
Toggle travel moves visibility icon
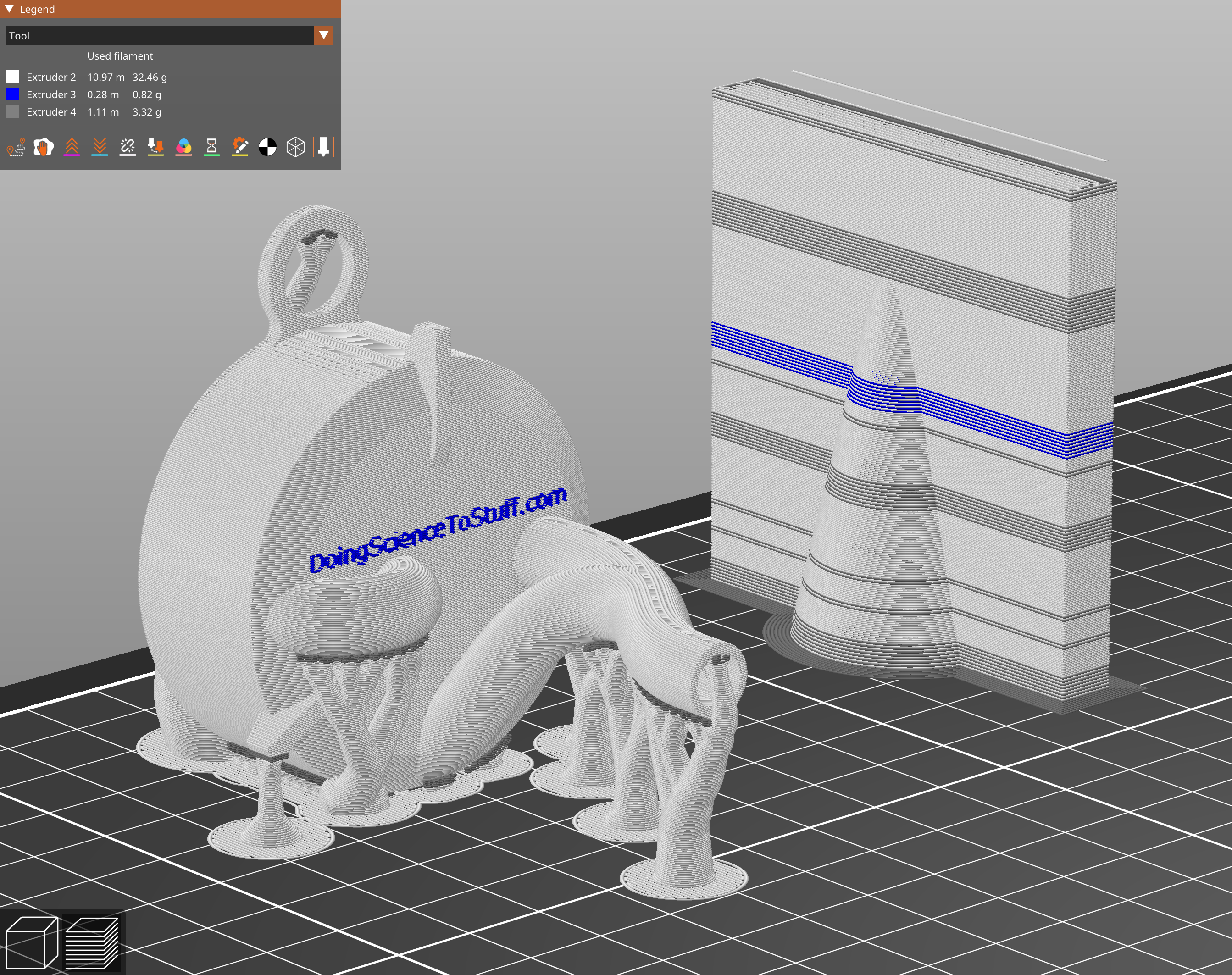click(x=16, y=147)
